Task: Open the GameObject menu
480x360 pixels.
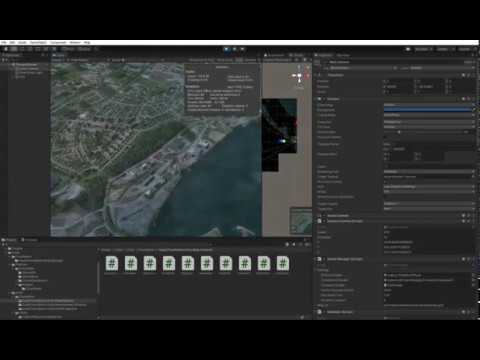Action: pyautogui.click(x=38, y=43)
